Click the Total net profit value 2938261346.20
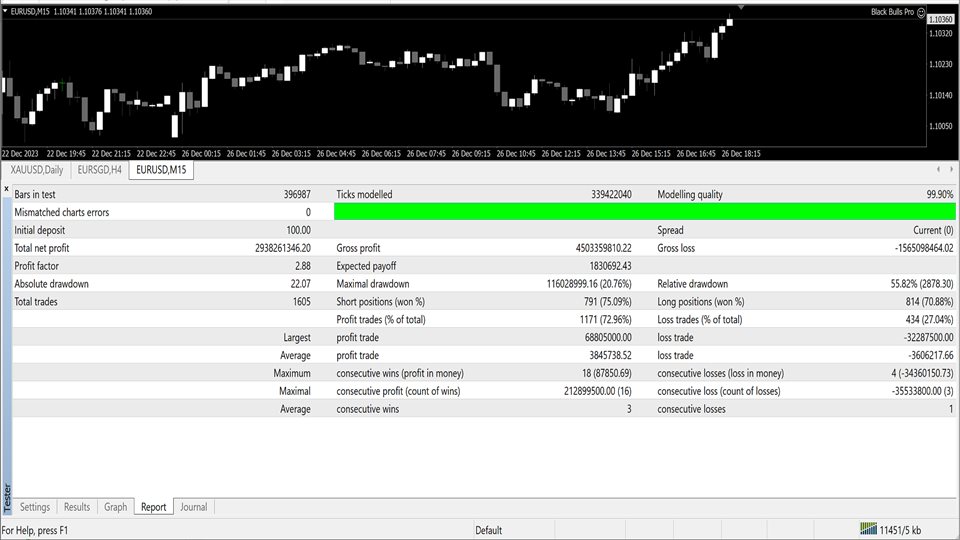This screenshot has height=540, width=960. pos(283,248)
